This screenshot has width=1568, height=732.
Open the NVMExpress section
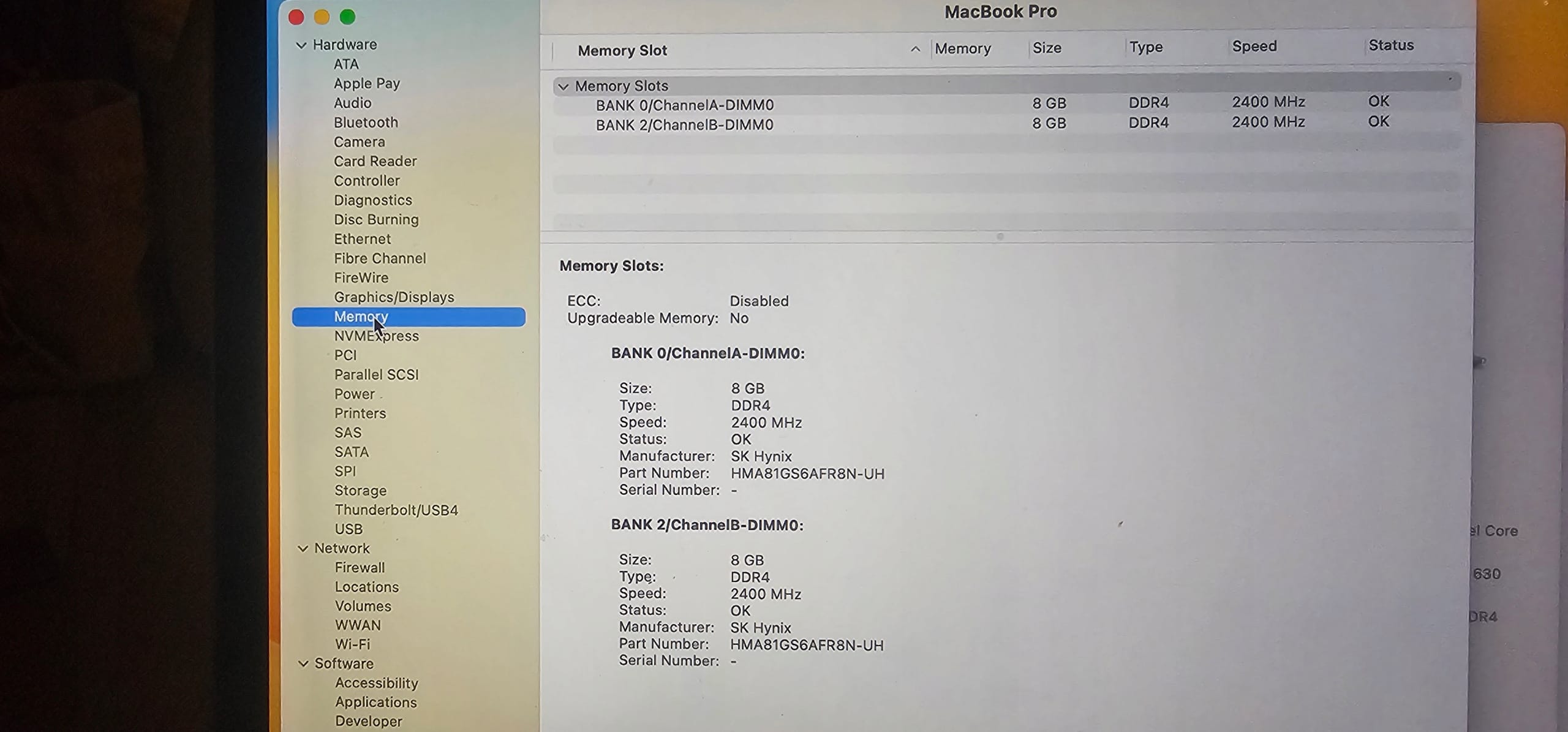click(376, 336)
